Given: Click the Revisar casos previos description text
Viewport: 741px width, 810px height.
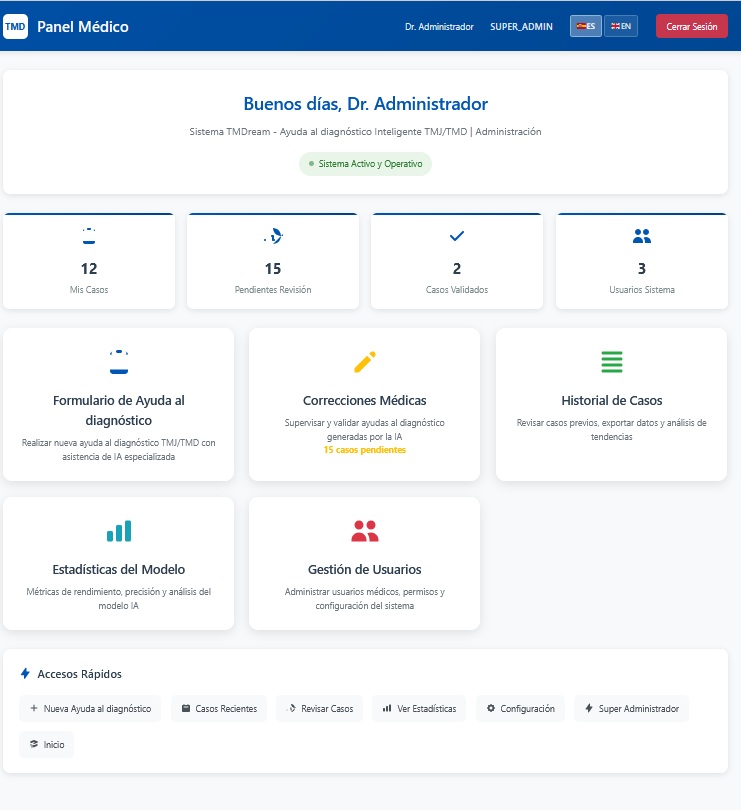Looking at the screenshot, I should tap(612, 429).
